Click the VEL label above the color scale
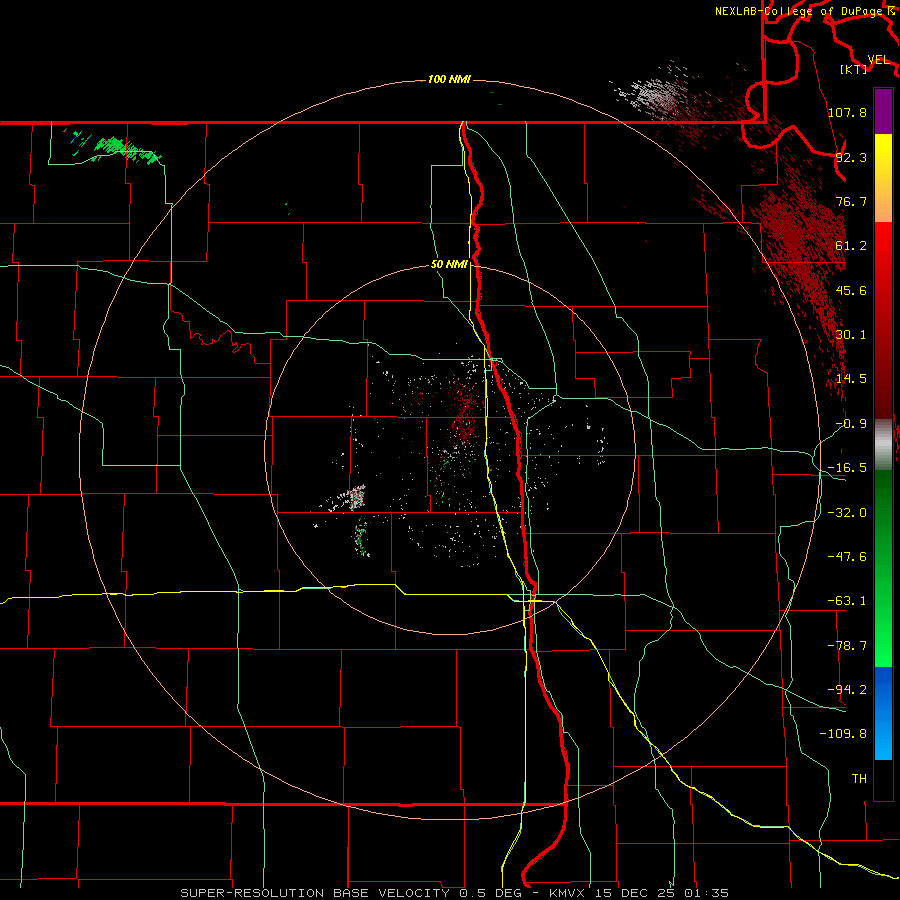Image resolution: width=900 pixels, height=900 pixels. (x=878, y=60)
